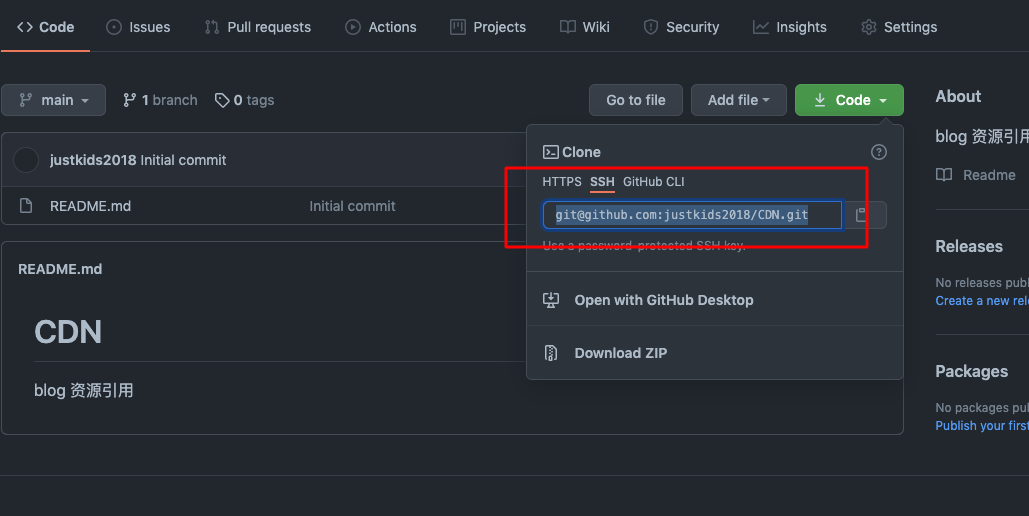Viewport: 1029px width, 516px height.
Task: Click the tag icon next to 0 tags
Action: pos(222,100)
